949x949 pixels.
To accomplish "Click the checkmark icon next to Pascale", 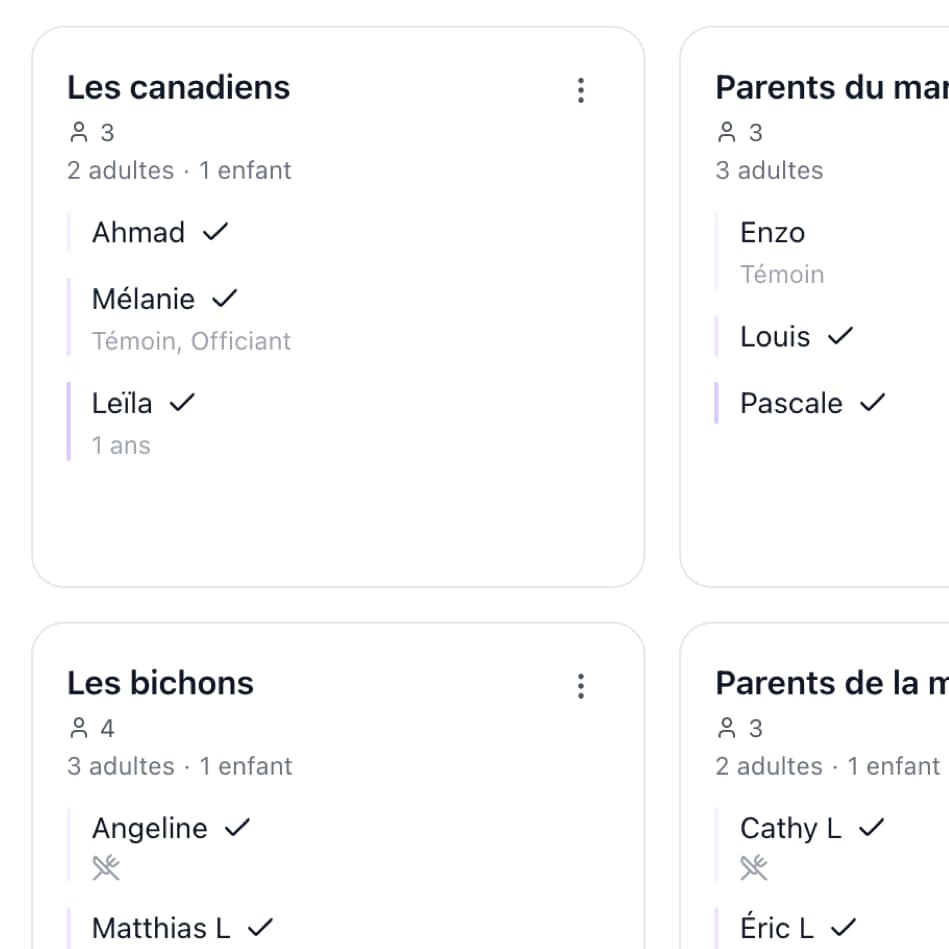I will click(872, 402).
